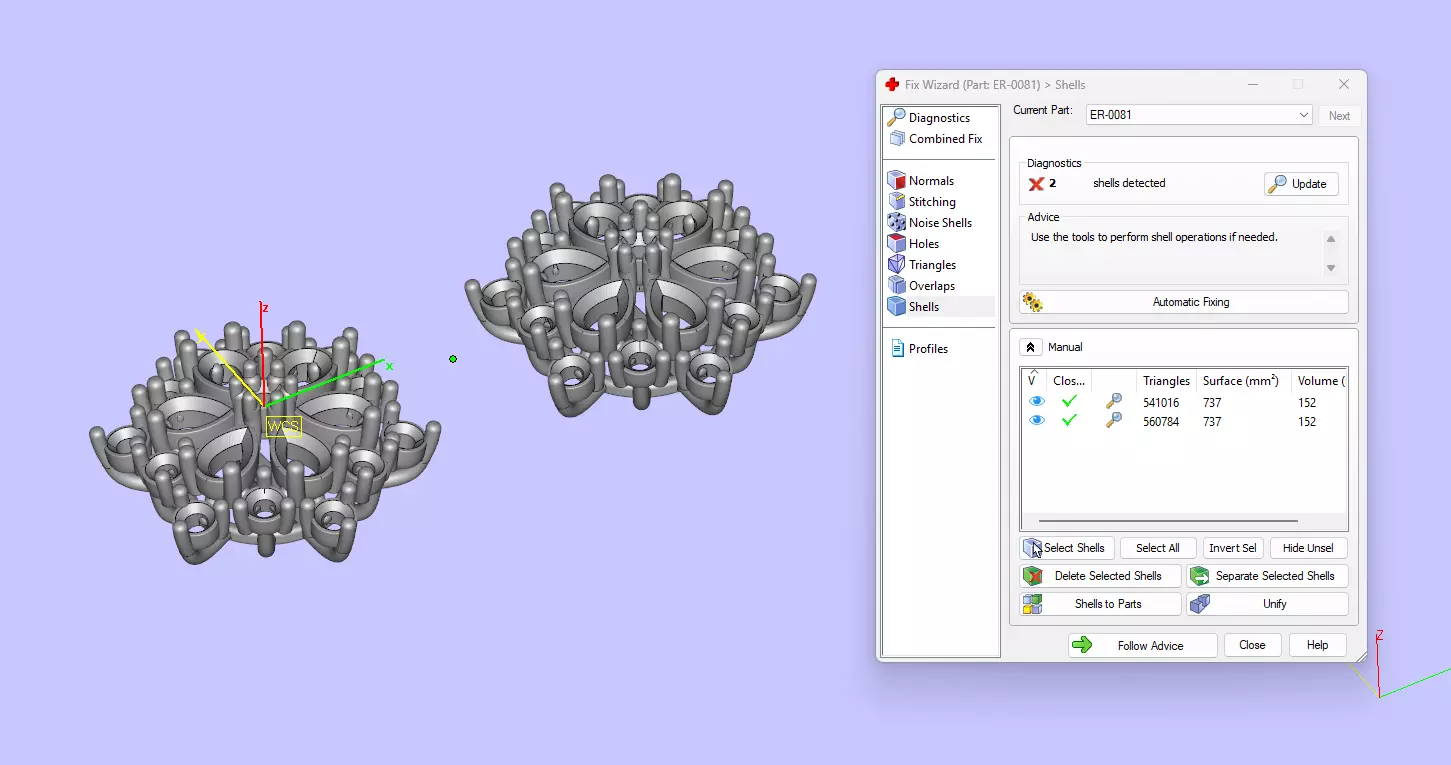Click the right 3D jewelry model
Image resolution: width=1451 pixels, height=765 pixels.
(x=640, y=296)
